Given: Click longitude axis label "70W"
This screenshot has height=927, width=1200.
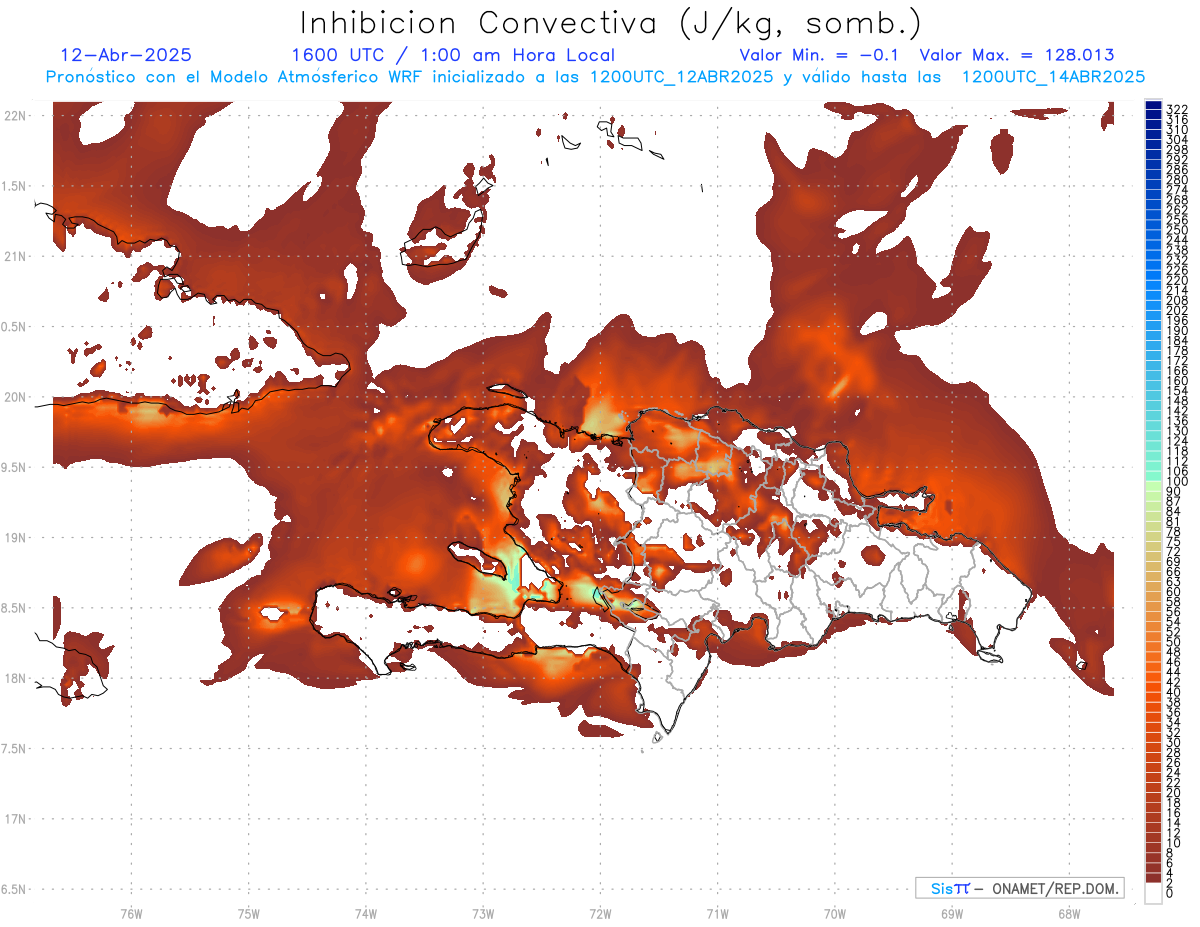Looking at the screenshot, I should (834, 913).
